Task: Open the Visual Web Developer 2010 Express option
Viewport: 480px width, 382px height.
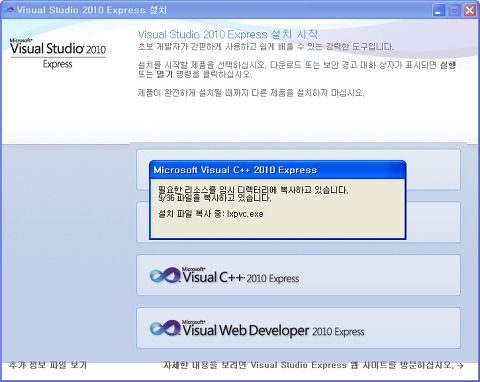Action: coord(298,328)
